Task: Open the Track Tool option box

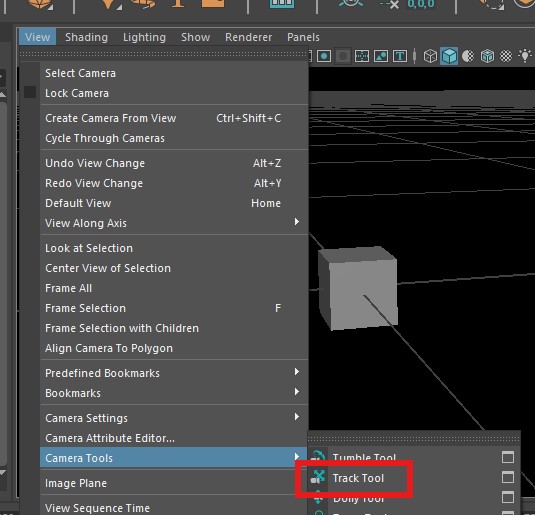Action: (508, 477)
